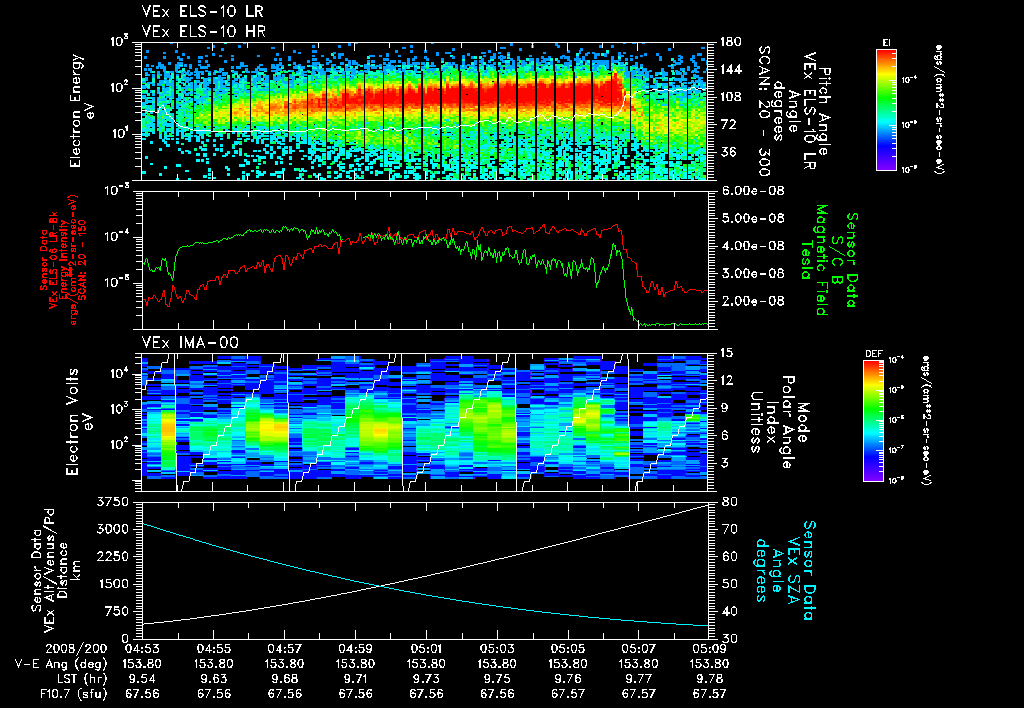Viewport: 1024px width, 708px height.
Task: Click the altitude tick '3750'
Action: click(x=113, y=502)
